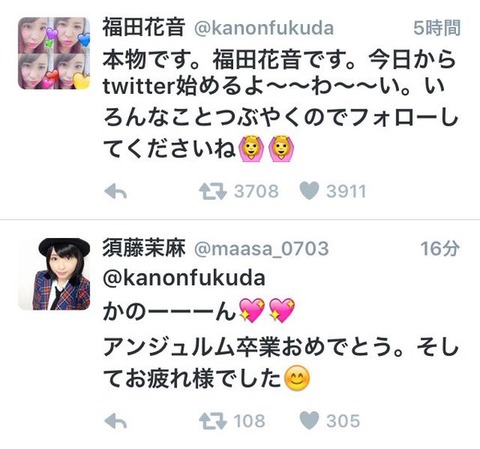Open the display name 須藤茉麻

click(144, 248)
